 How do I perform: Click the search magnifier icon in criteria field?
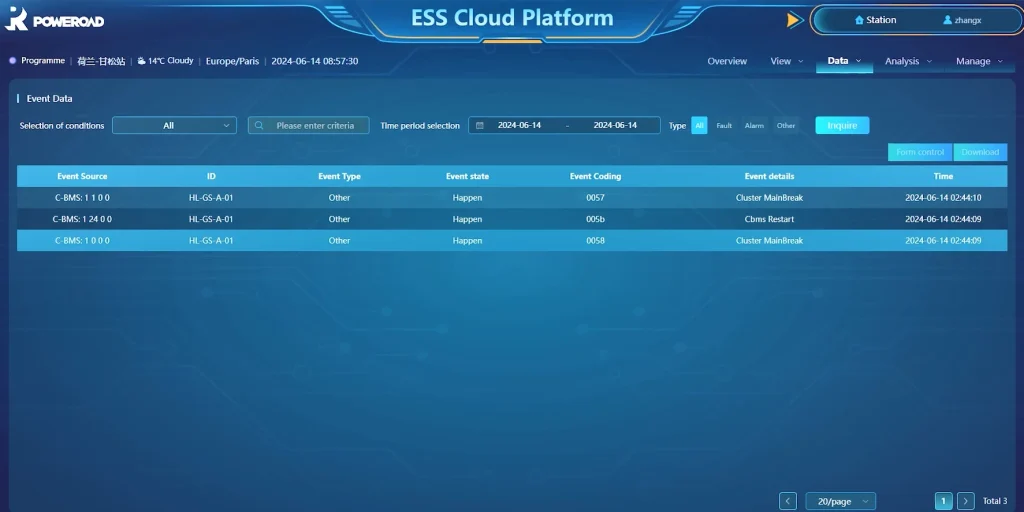260,126
